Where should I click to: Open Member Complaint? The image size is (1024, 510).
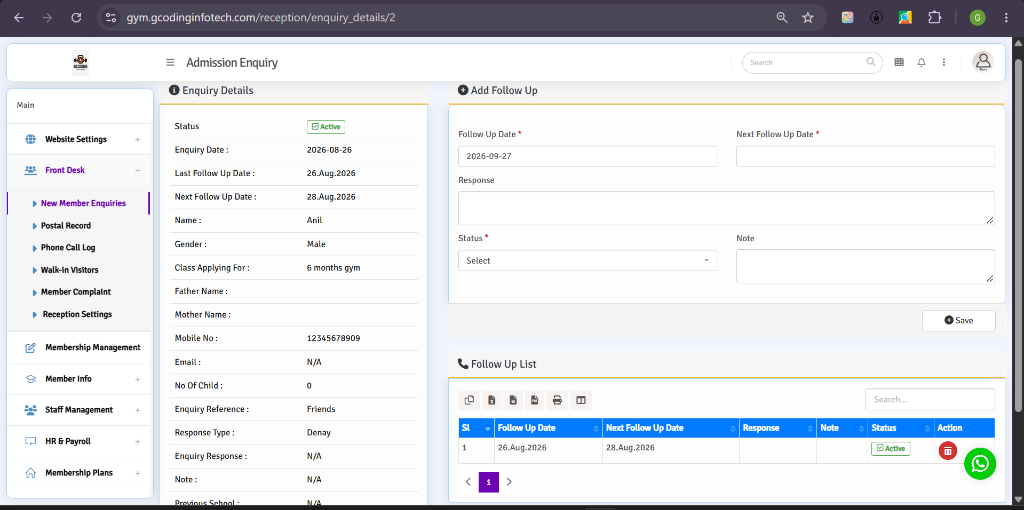[75, 292]
